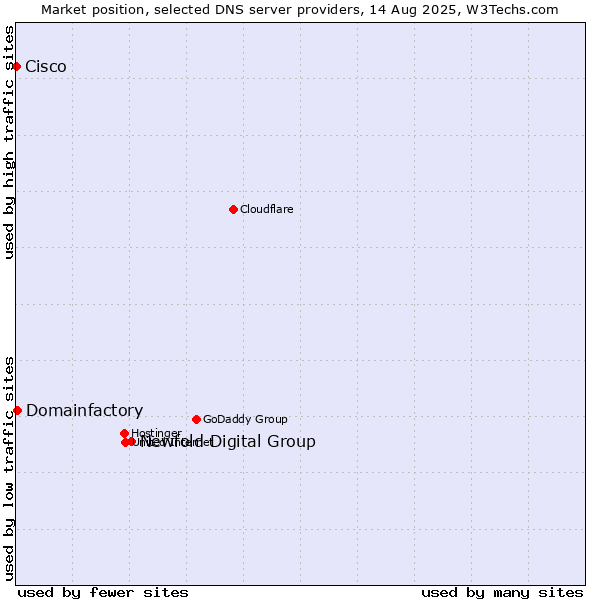600x600 pixels.
Task: Select the Newfold Digital Group label
Action: pos(228,442)
